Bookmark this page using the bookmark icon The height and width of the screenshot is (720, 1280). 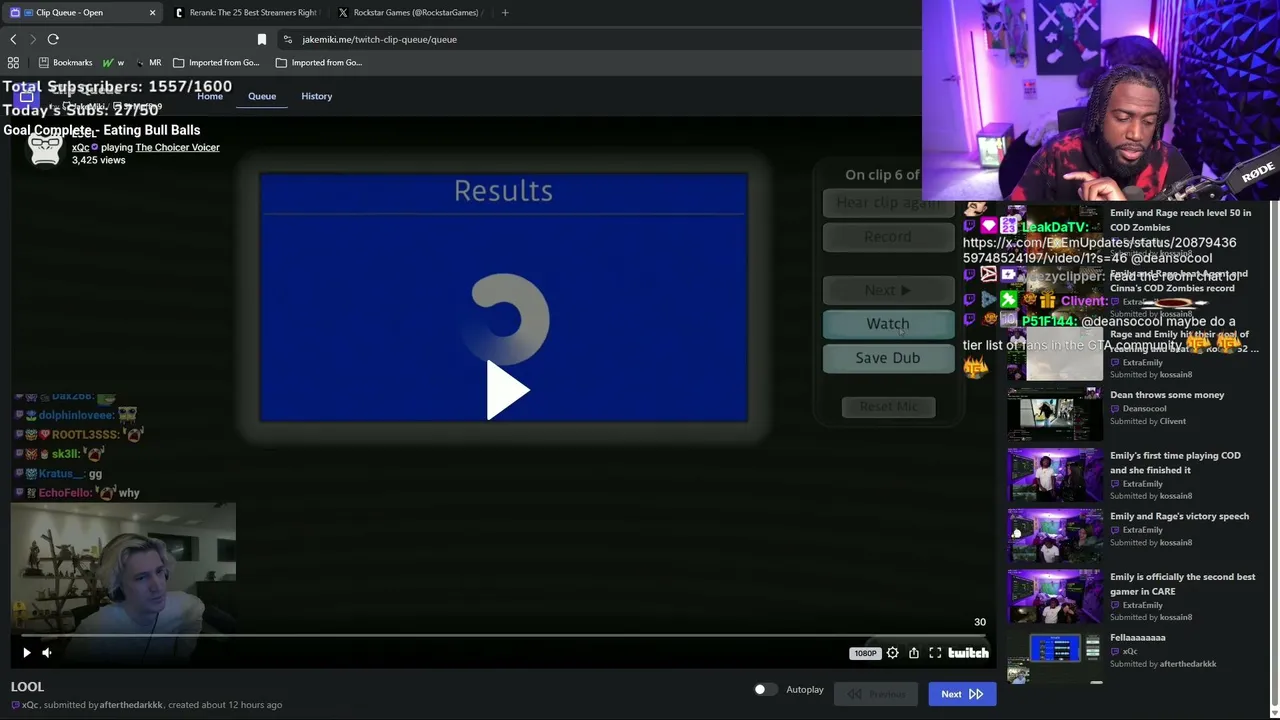[262, 39]
